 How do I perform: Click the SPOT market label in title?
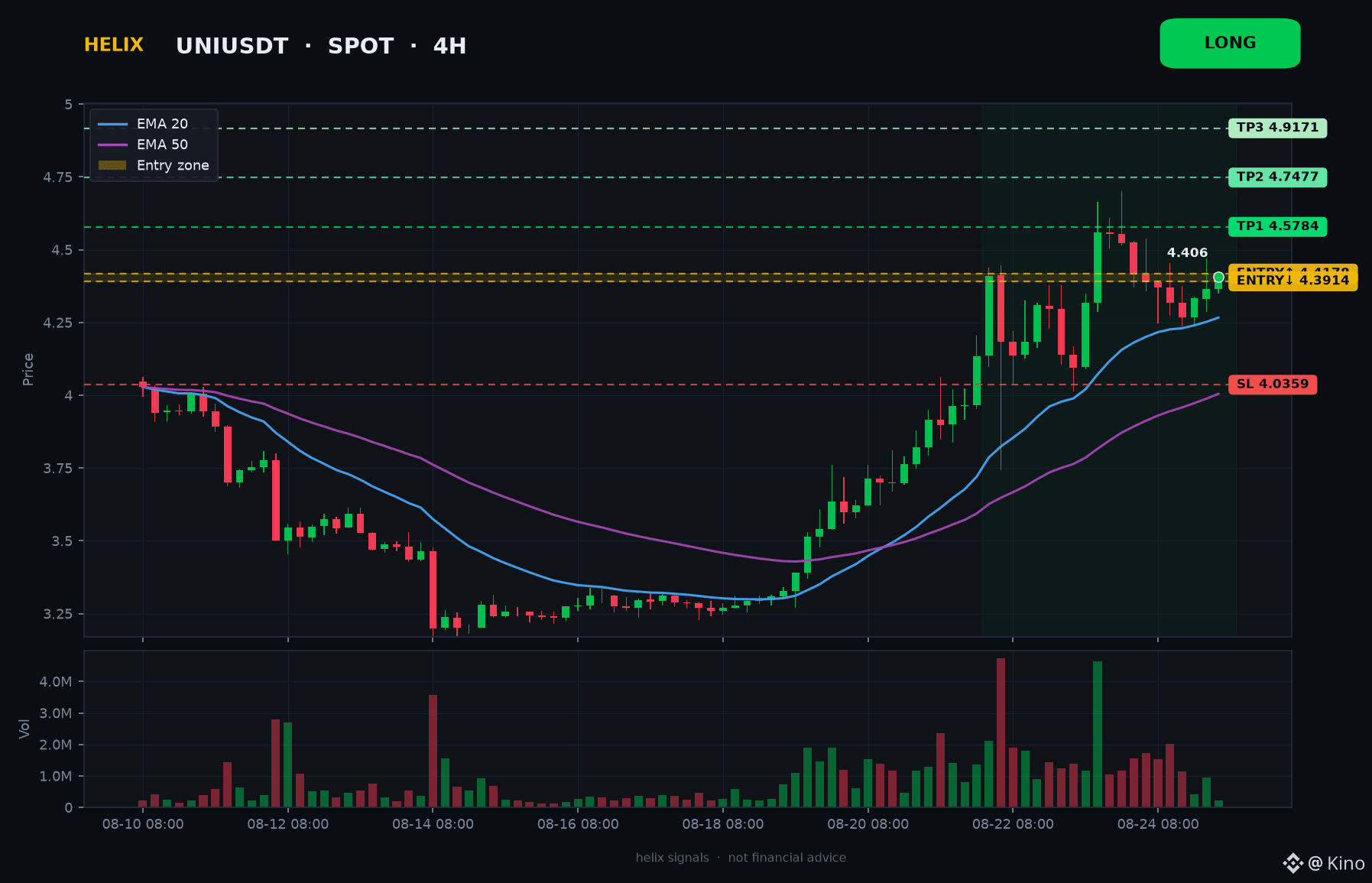click(x=361, y=46)
